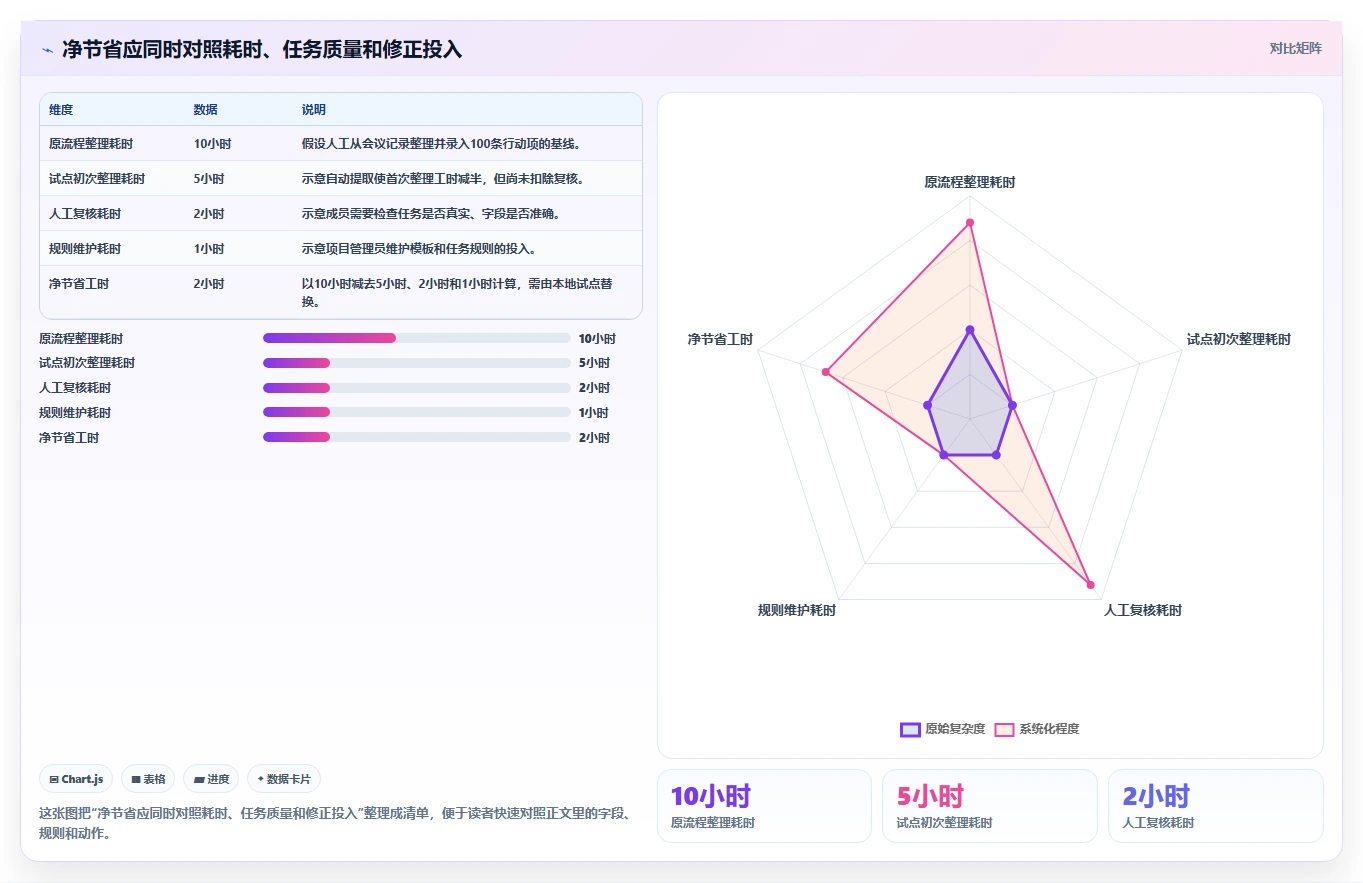Click the 5小时 value beside progress bars
The height and width of the screenshot is (883, 1363).
coord(594,363)
